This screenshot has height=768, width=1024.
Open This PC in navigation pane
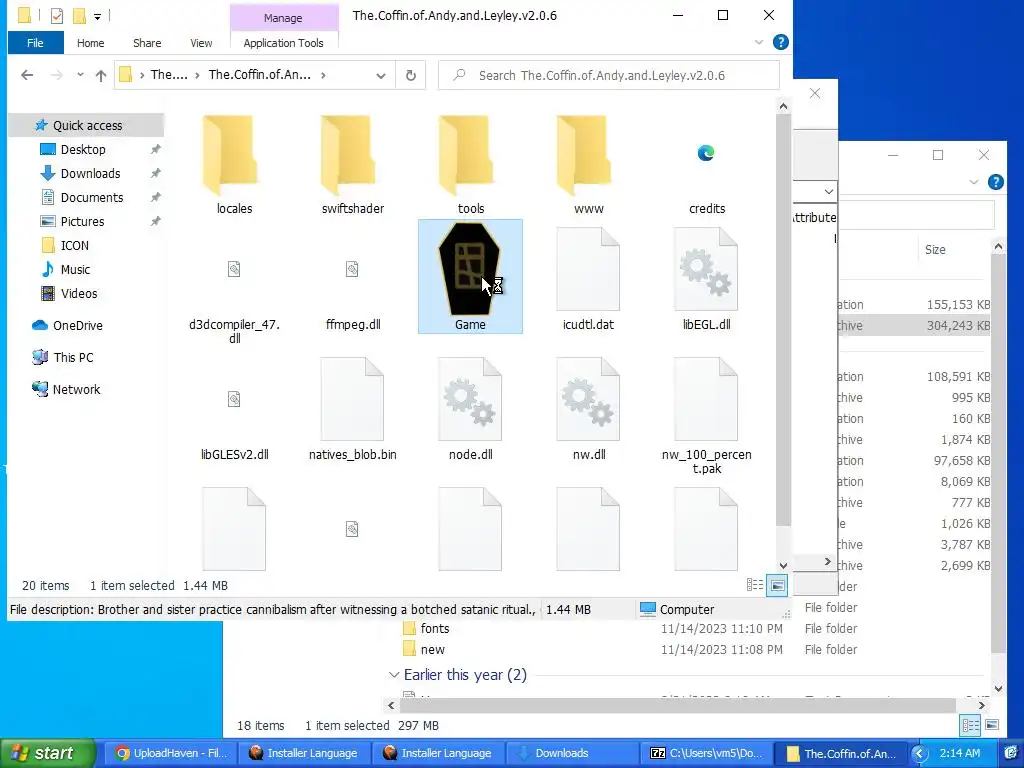[73, 357]
